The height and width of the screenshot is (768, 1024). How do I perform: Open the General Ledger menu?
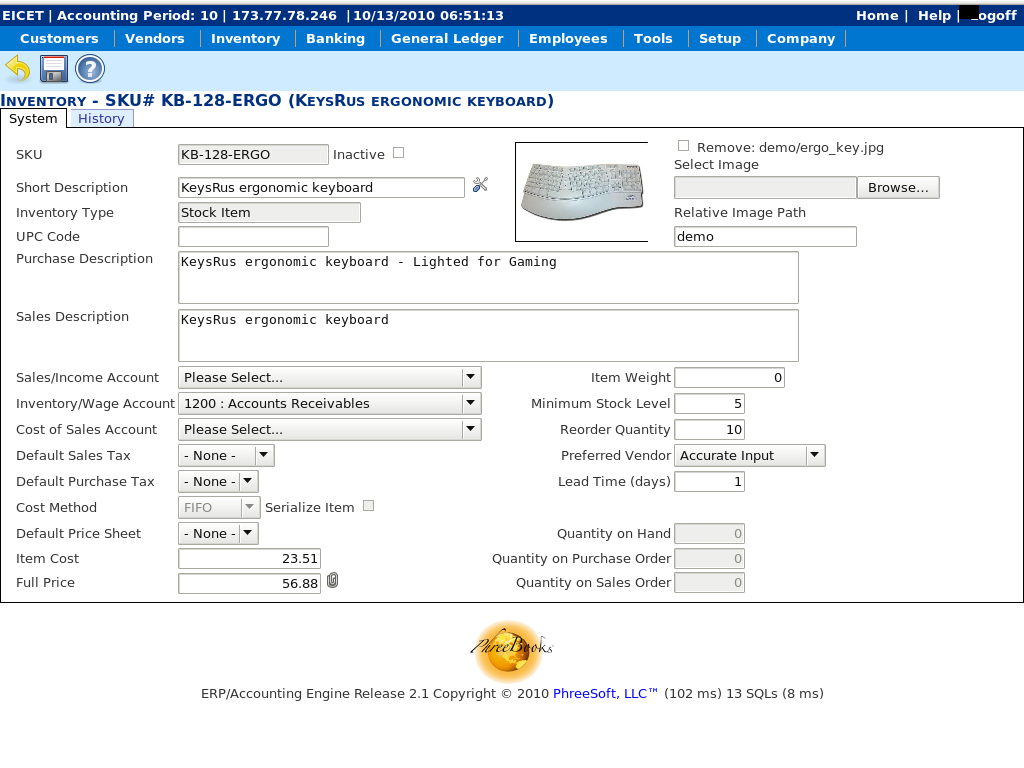coord(447,39)
